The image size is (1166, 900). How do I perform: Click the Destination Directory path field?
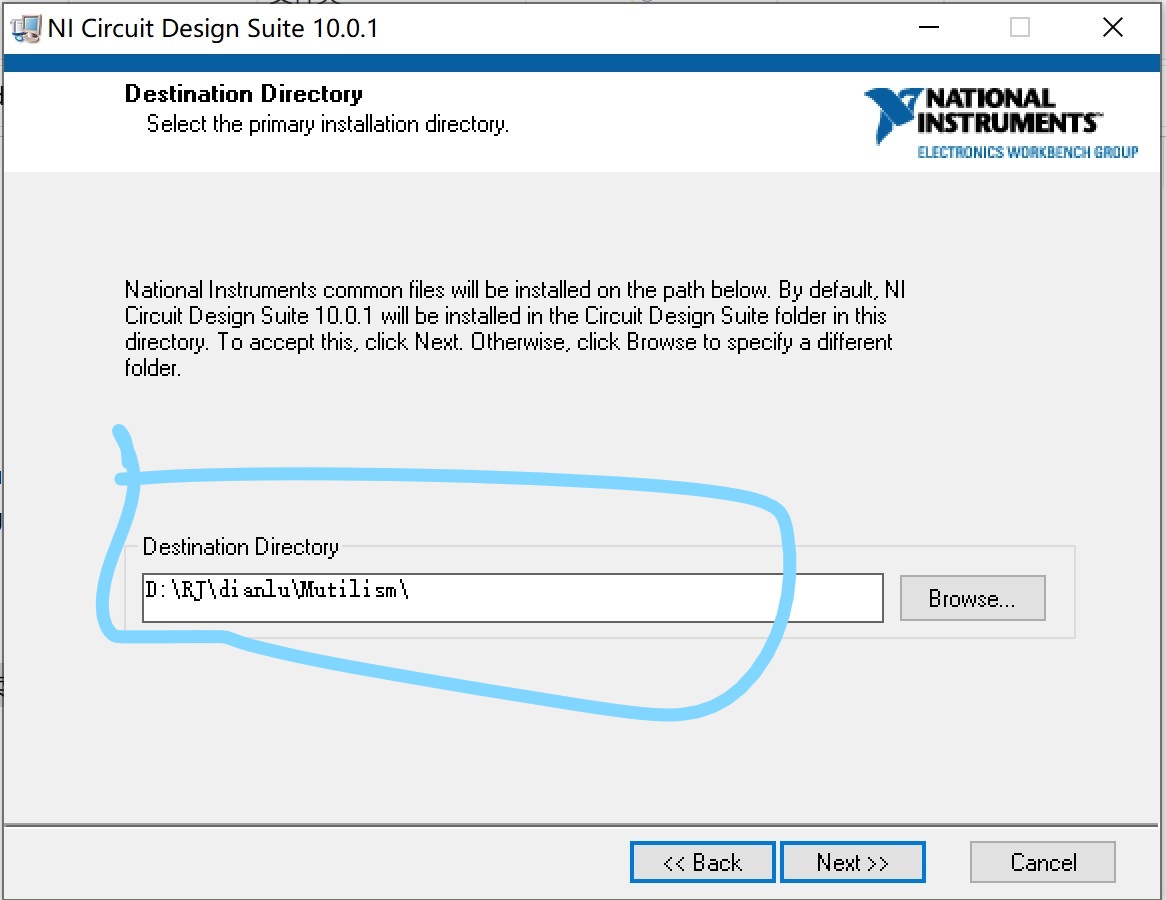(512, 597)
